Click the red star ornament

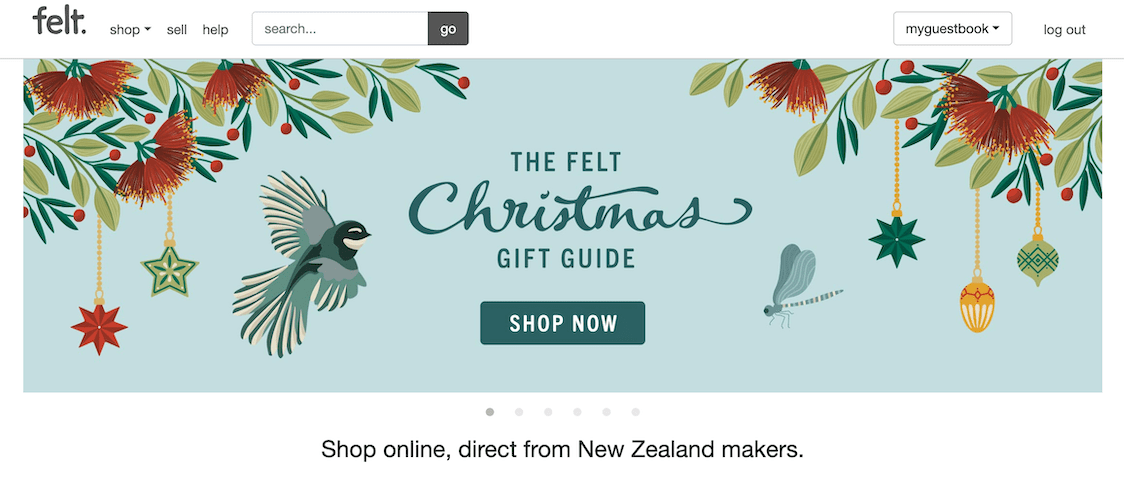(99, 328)
